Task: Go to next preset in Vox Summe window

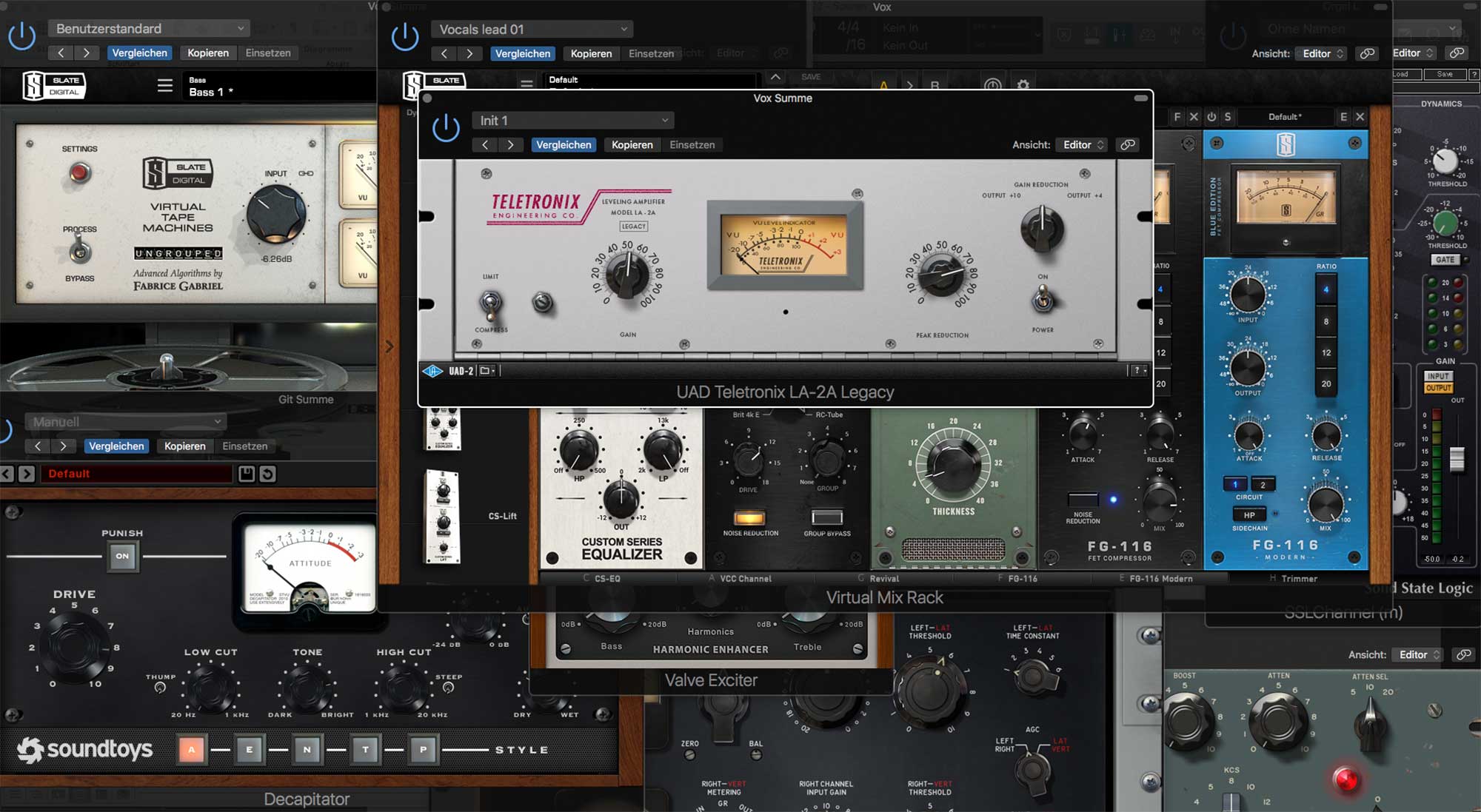Action: tap(510, 145)
